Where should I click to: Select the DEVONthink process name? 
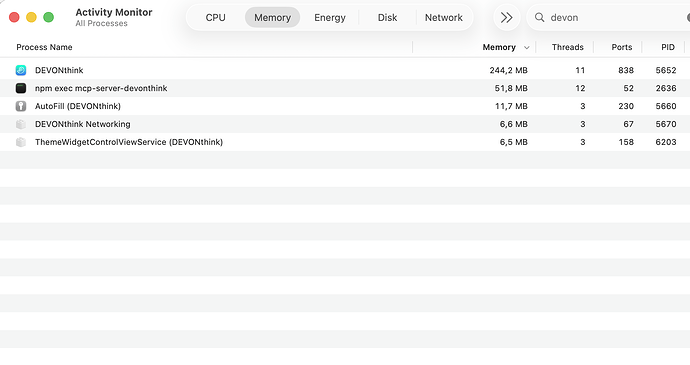(59, 70)
